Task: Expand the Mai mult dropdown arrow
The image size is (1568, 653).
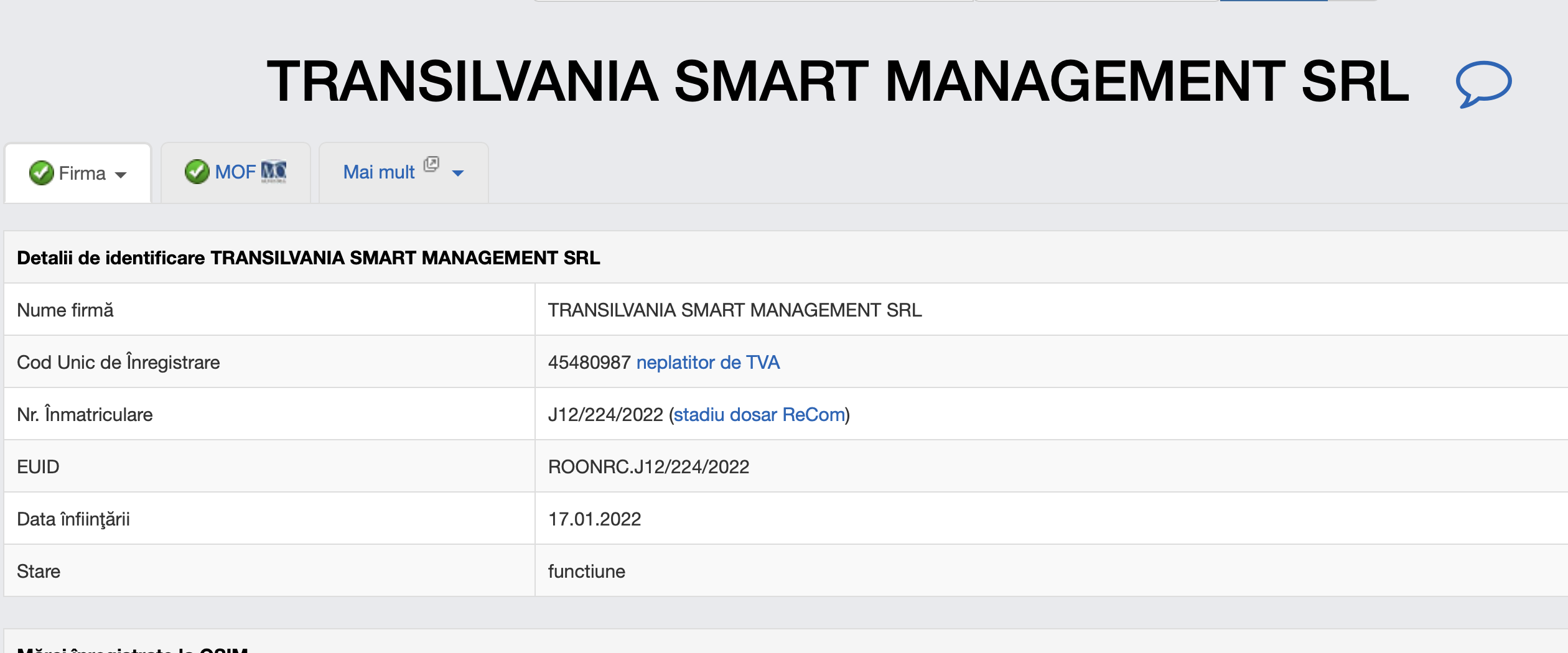Action: [x=458, y=174]
